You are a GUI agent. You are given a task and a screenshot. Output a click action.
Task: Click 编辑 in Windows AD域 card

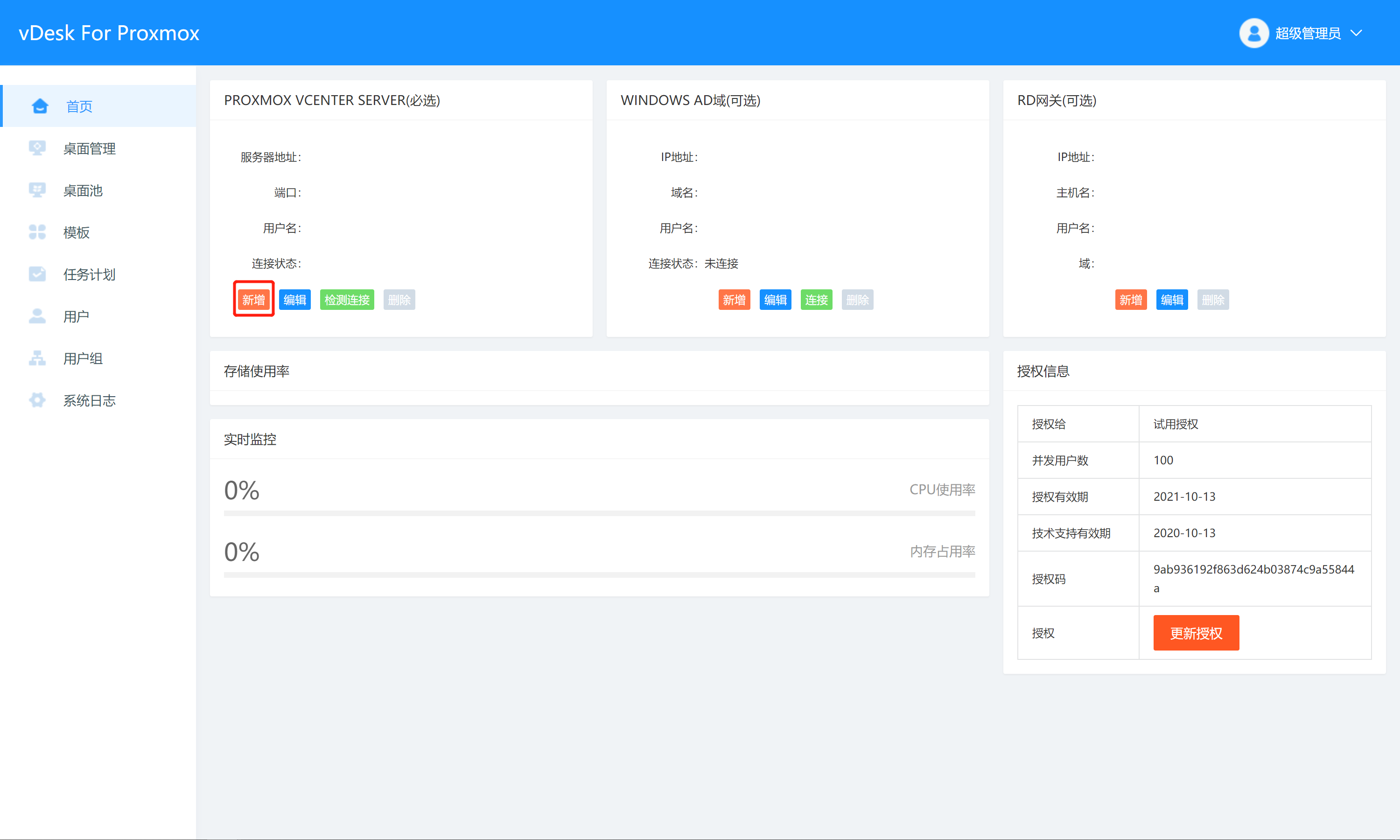(x=775, y=300)
